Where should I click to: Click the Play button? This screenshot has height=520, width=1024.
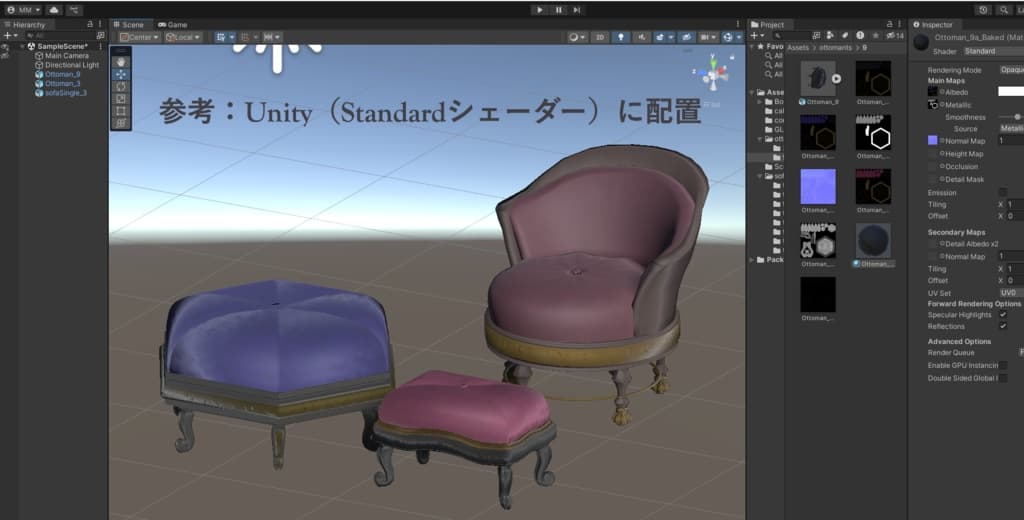540,10
